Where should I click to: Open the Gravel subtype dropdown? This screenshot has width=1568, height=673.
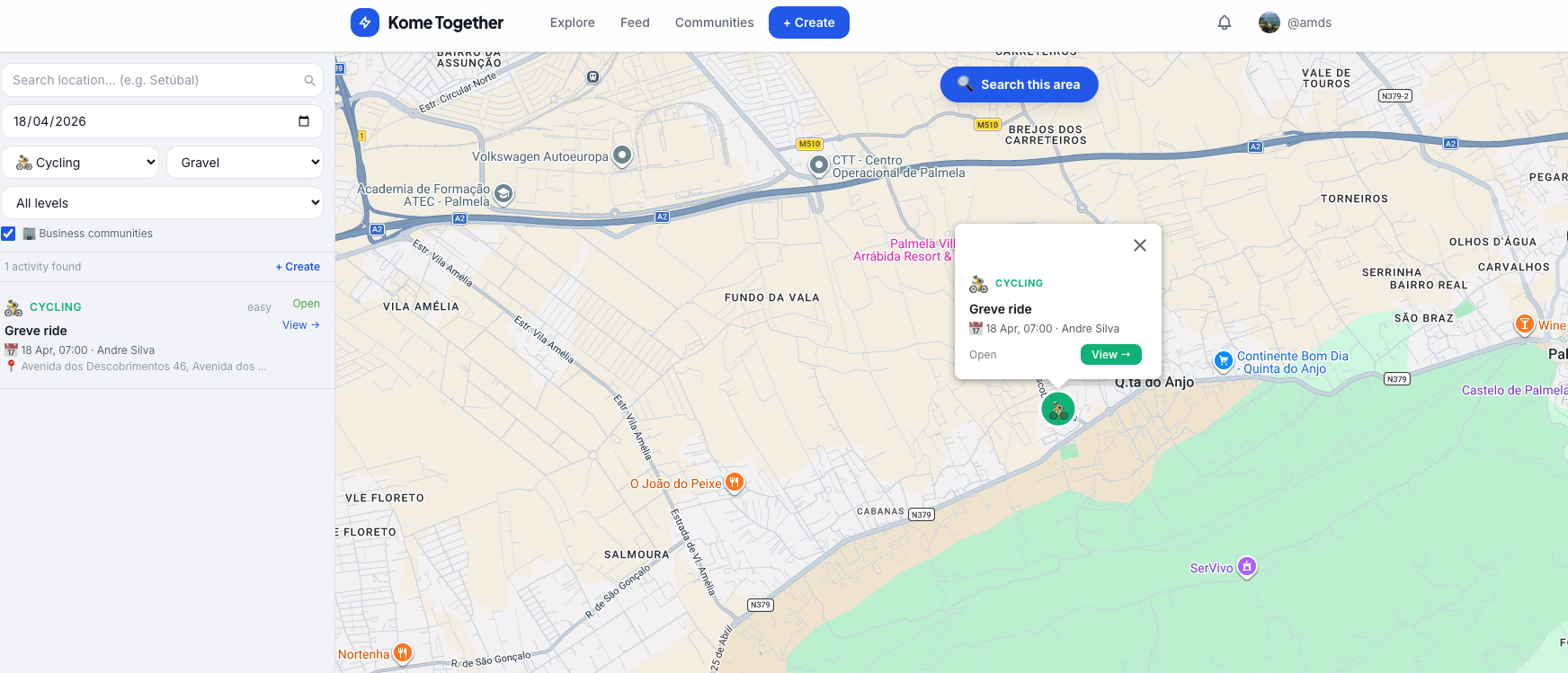coord(245,163)
